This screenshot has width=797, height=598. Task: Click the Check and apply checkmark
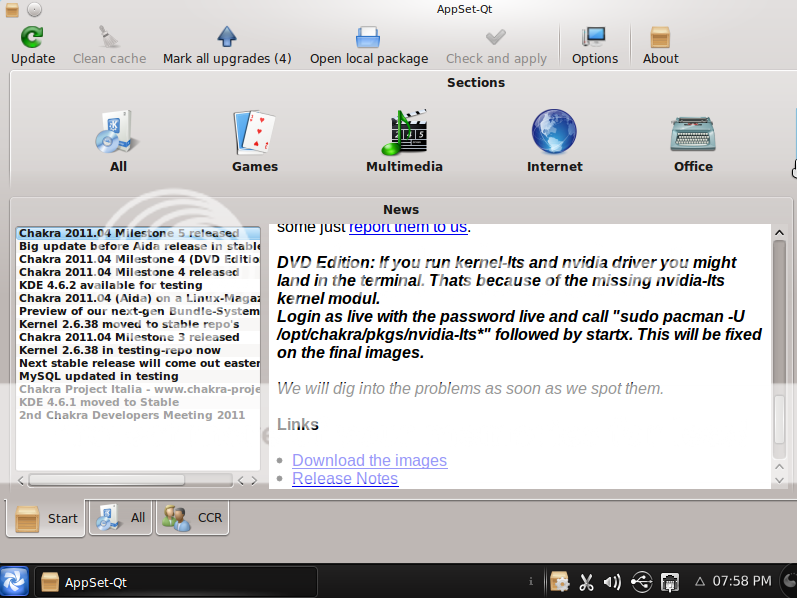click(x=496, y=37)
